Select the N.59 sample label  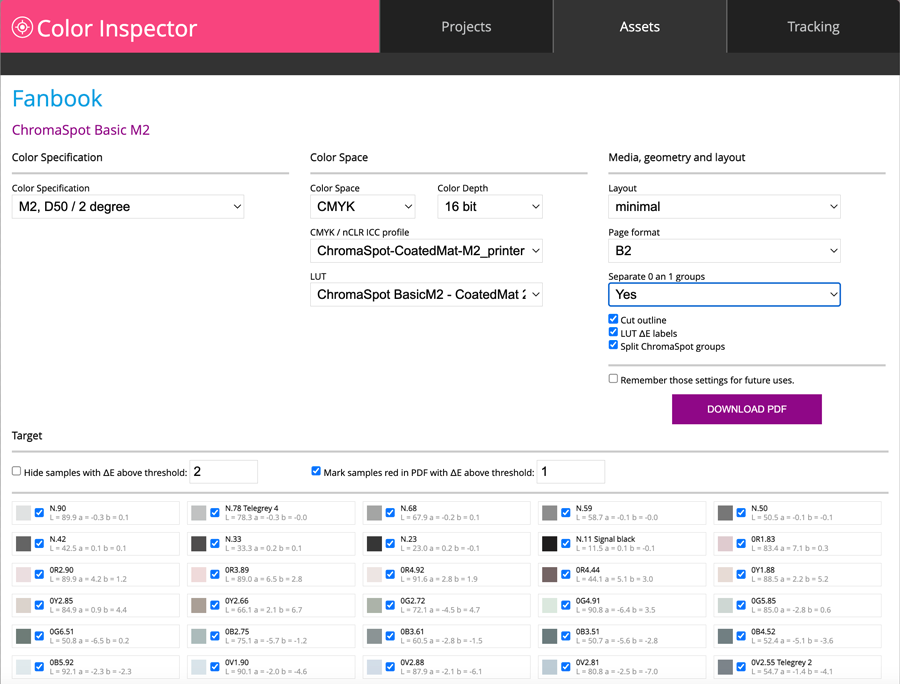click(584, 508)
